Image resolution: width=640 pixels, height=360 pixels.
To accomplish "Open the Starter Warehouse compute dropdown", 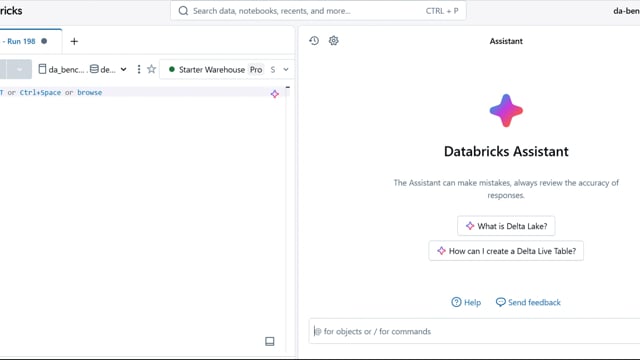I will click(x=227, y=69).
